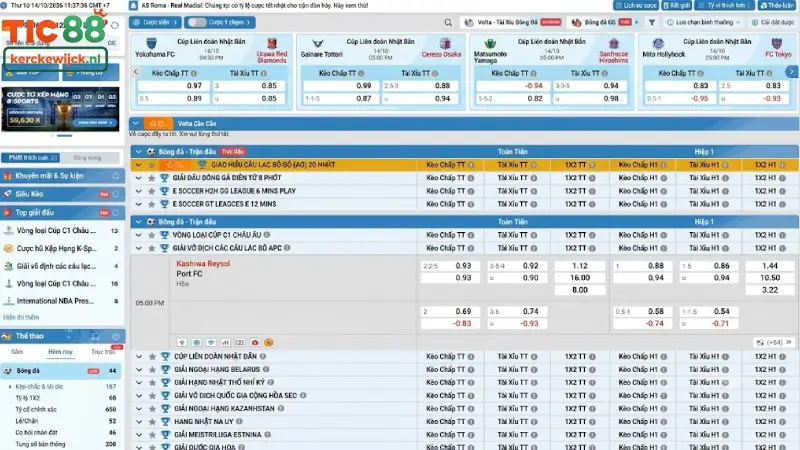The height and width of the screenshot is (450, 800).
Task: Toggle the Phiết thích cược option
Action: click(33, 158)
